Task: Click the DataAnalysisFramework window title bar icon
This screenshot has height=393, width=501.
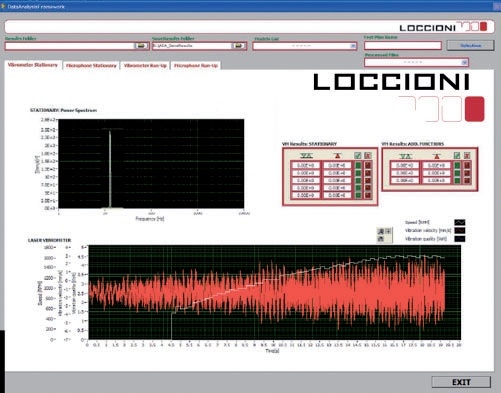Action: click(x=3, y=6)
